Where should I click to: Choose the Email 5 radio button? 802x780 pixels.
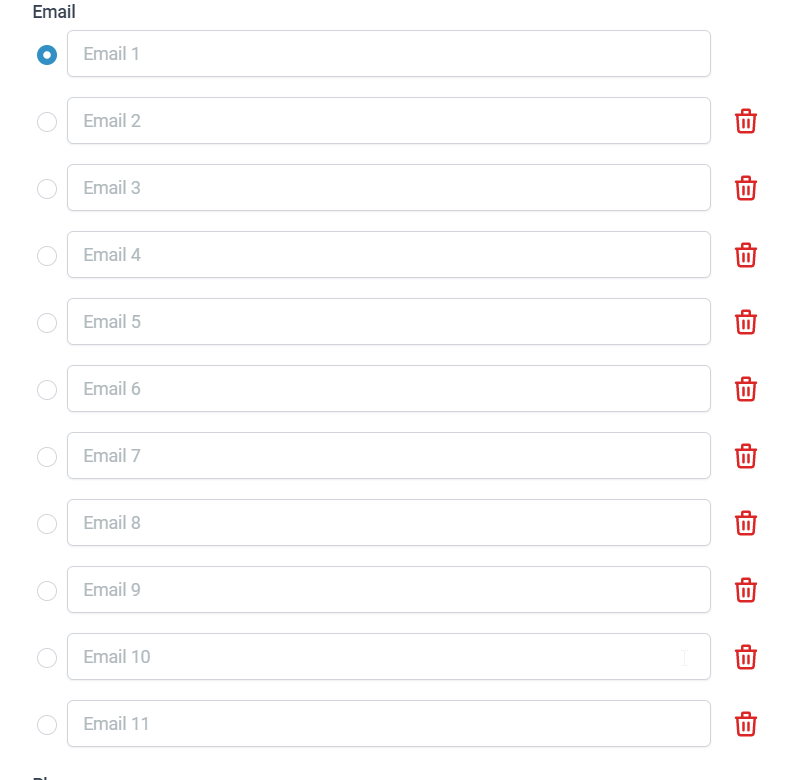(x=47, y=323)
